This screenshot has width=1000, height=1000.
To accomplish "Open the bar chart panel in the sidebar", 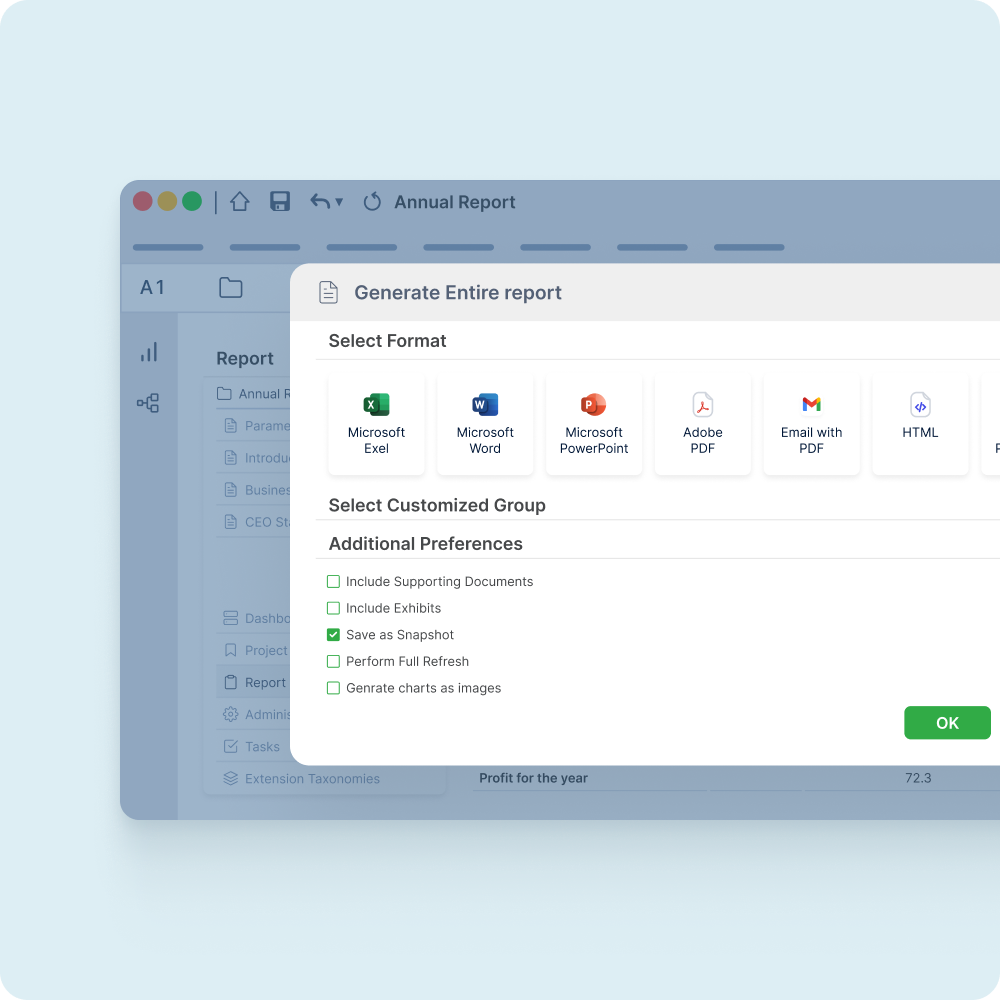I will coord(149,352).
